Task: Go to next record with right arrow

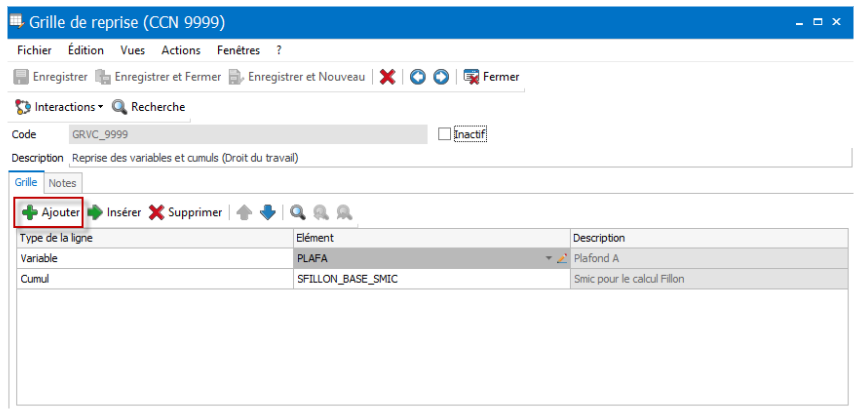Action: [441, 77]
